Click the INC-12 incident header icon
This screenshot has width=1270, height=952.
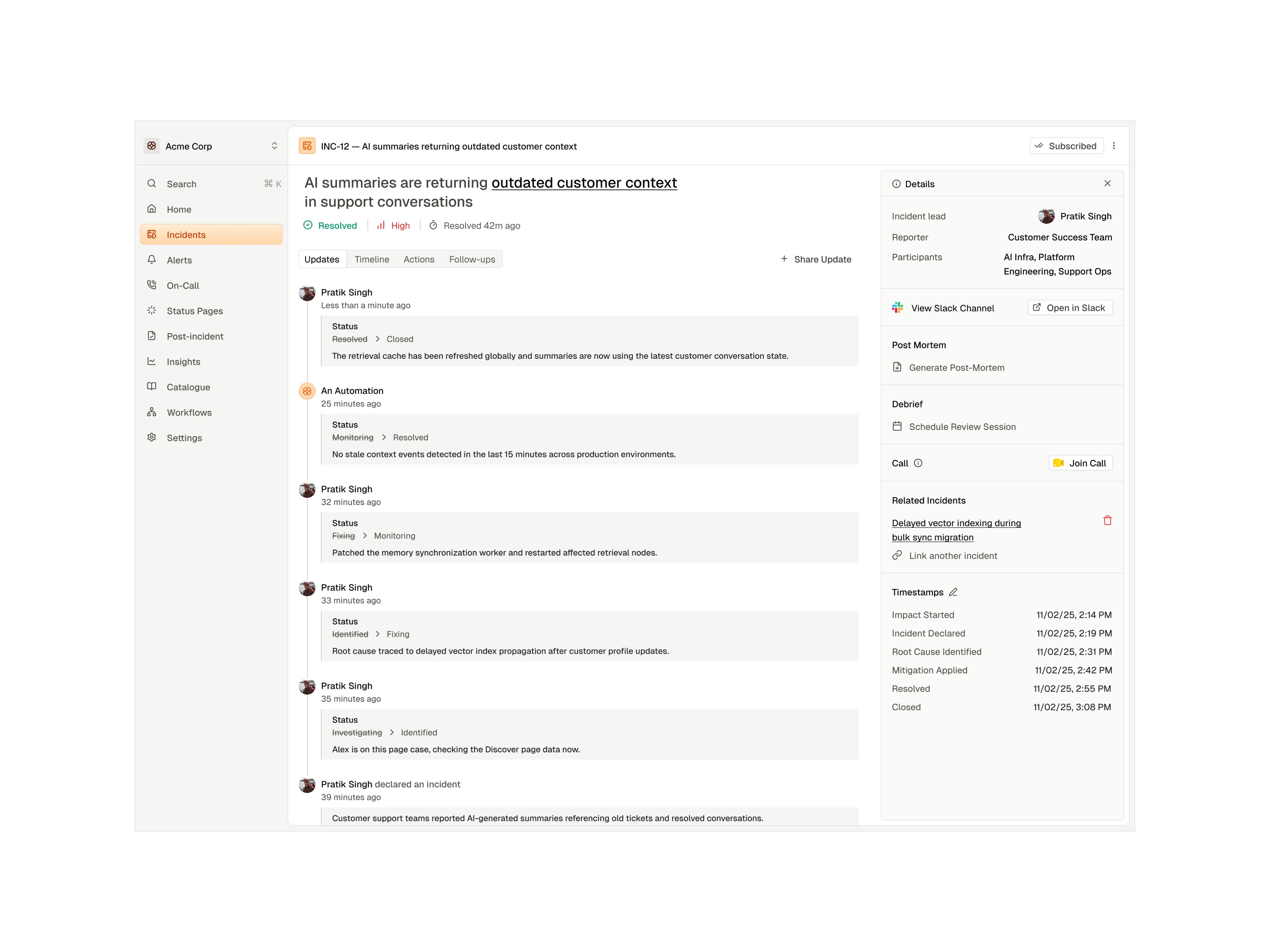(307, 146)
